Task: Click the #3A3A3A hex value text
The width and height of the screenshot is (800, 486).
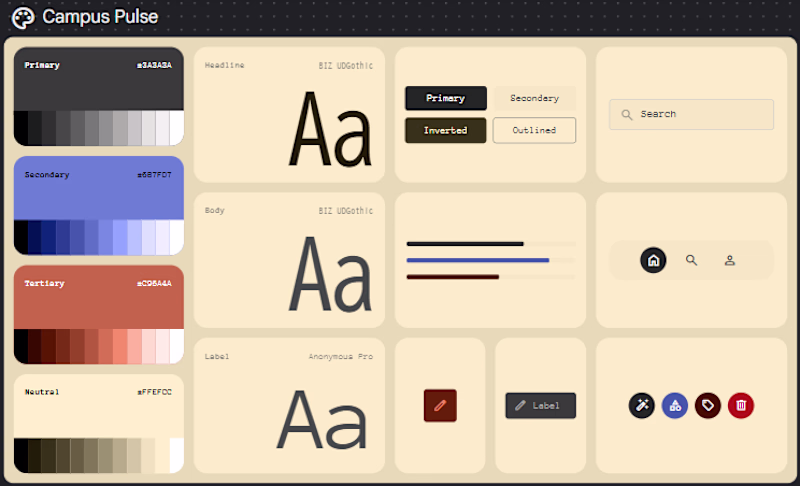Action: 154,65
